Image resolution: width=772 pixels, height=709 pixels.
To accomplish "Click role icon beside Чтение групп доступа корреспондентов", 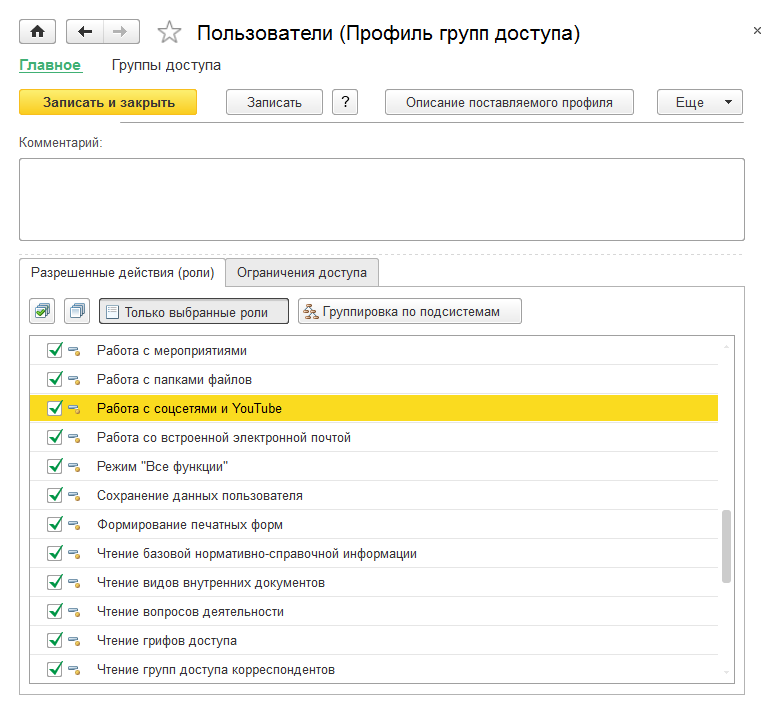I will 74,670.
